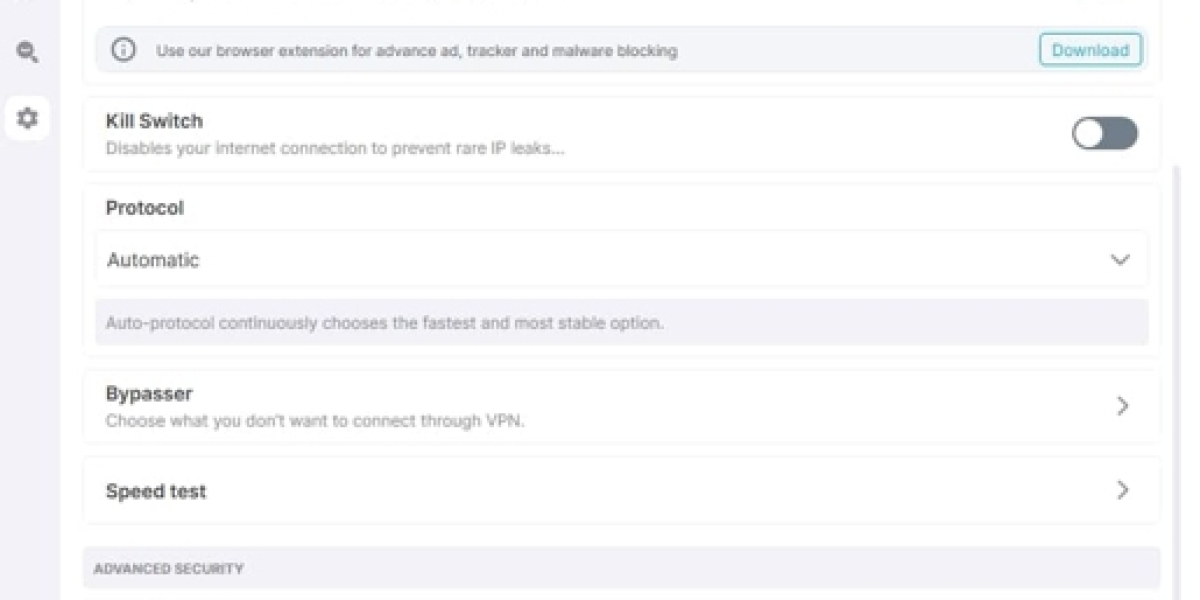Open the Speed test option
Image resolution: width=1200 pixels, height=600 pixels.
[x=621, y=491]
